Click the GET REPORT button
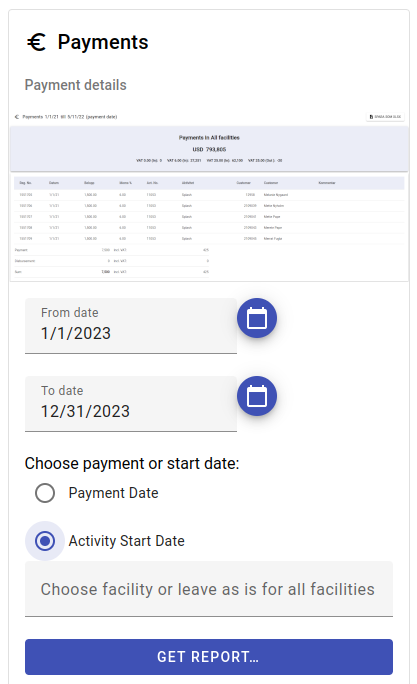This screenshot has width=417, height=684. click(209, 657)
